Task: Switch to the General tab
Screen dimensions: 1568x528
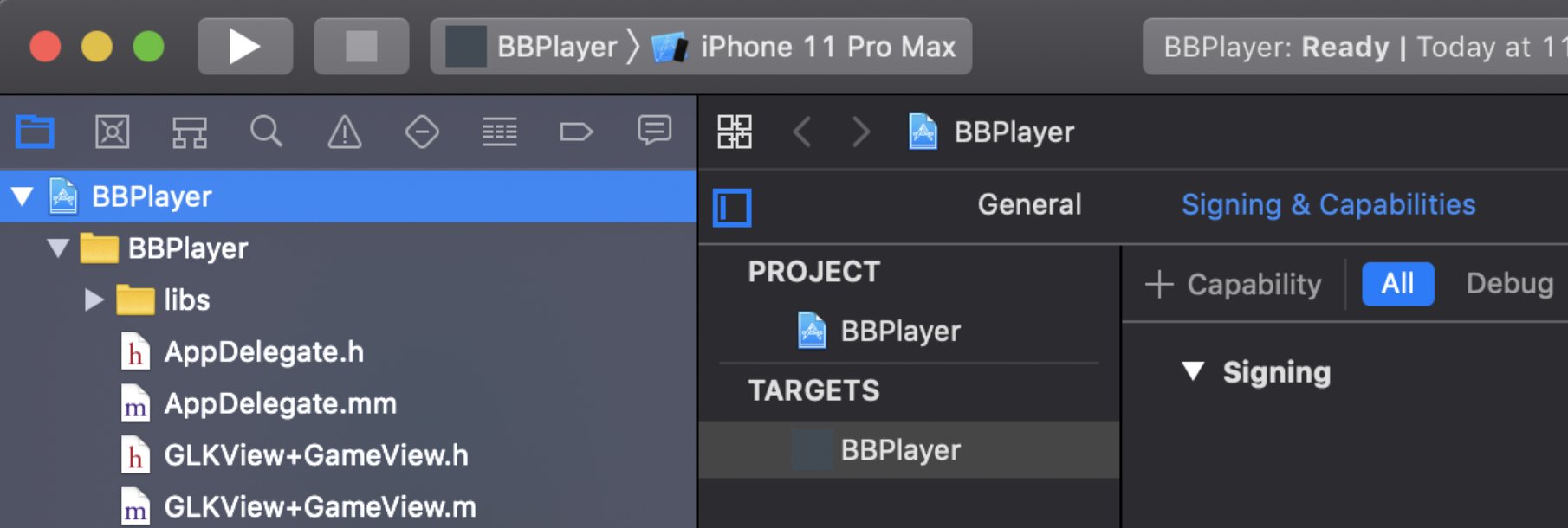Action: click(x=1029, y=204)
